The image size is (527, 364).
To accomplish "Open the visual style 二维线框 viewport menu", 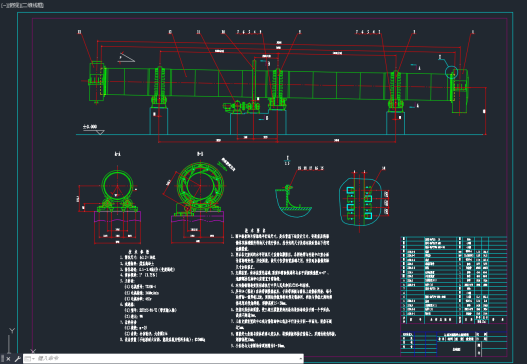I will [x=33, y=5].
